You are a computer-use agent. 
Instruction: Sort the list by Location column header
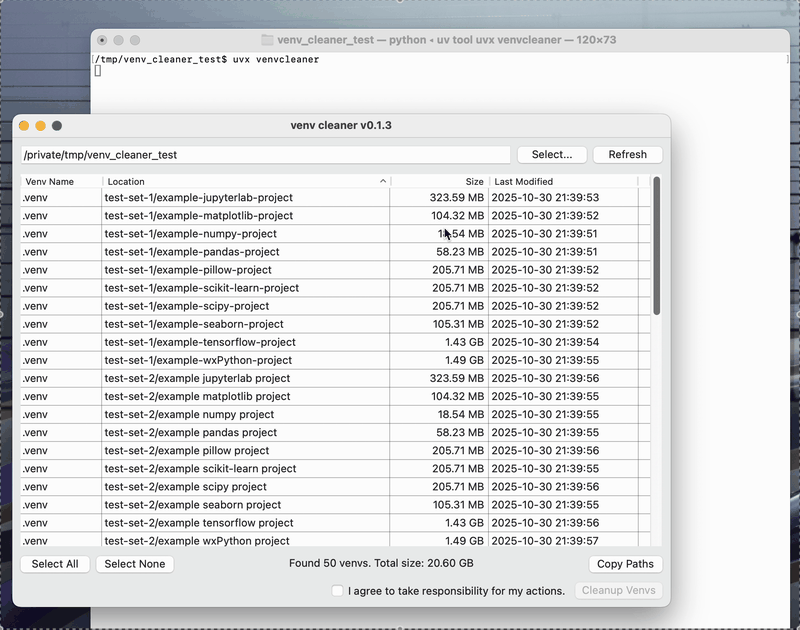240,182
